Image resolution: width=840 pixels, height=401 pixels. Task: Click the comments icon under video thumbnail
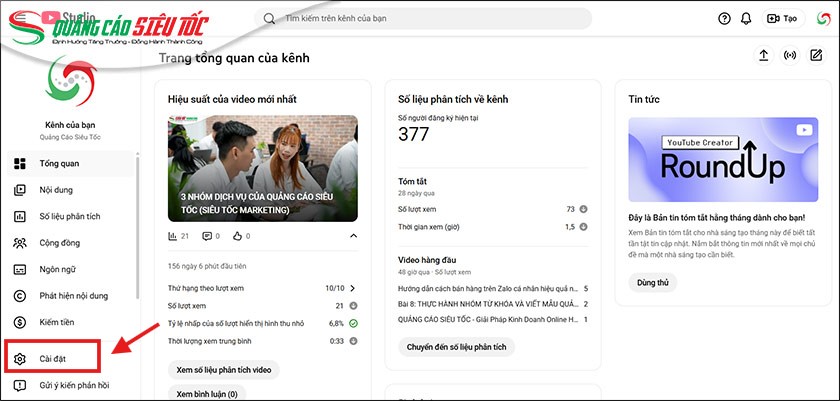[207, 236]
